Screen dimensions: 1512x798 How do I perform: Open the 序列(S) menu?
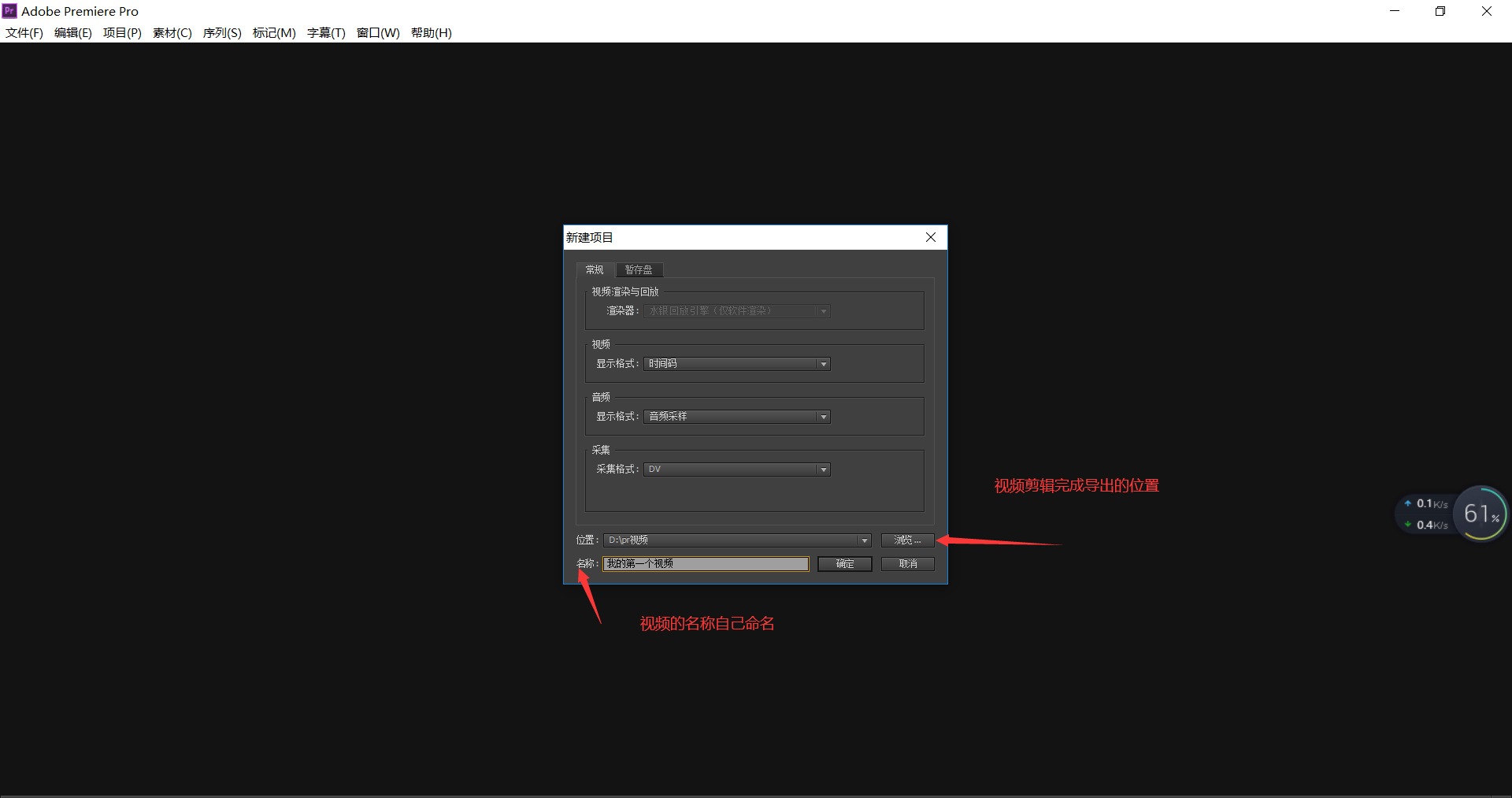222,33
